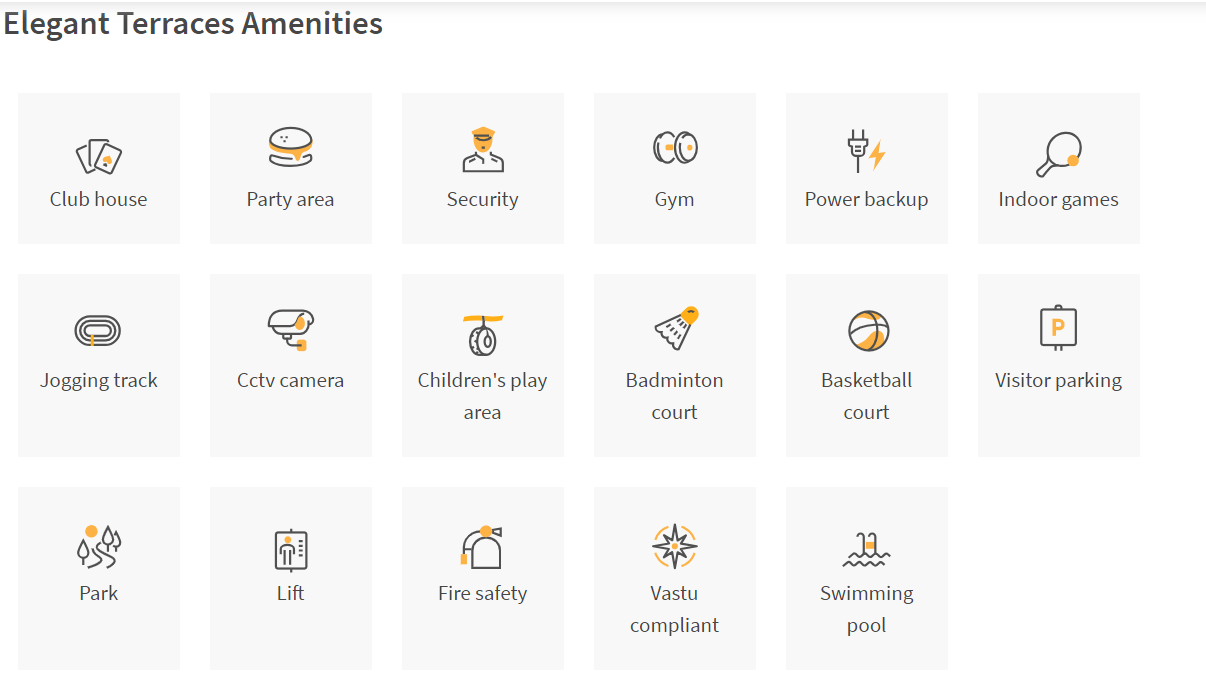Select the Cctv camera icon

[291, 330]
